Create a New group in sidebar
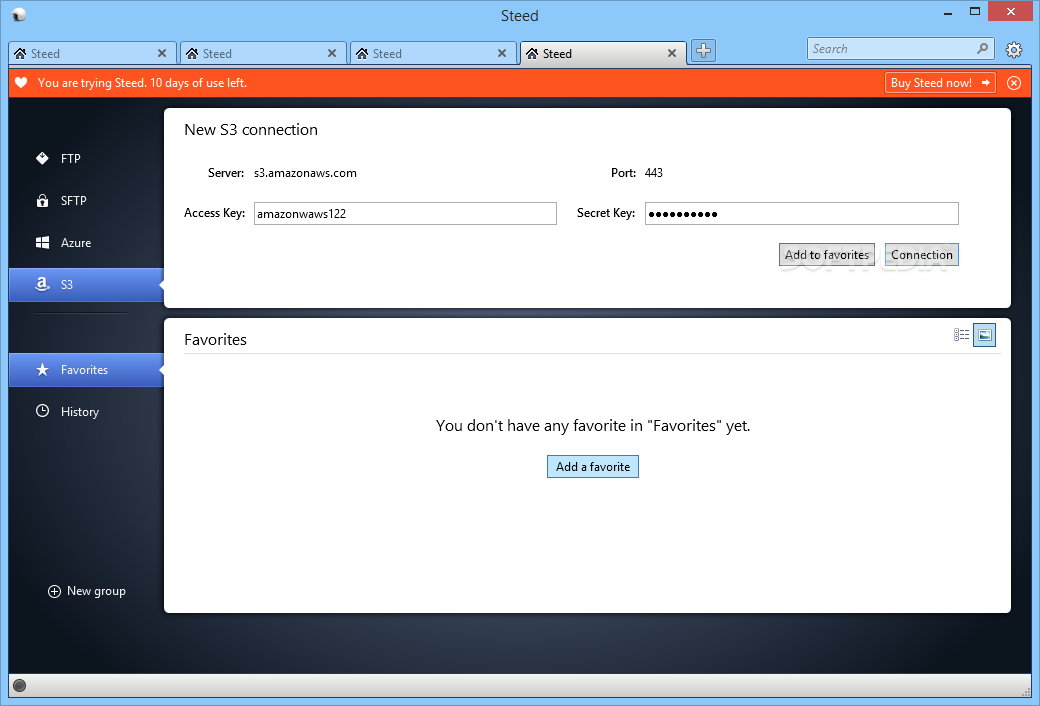Image resolution: width=1040 pixels, height=706 pixels. coord(87,591)
